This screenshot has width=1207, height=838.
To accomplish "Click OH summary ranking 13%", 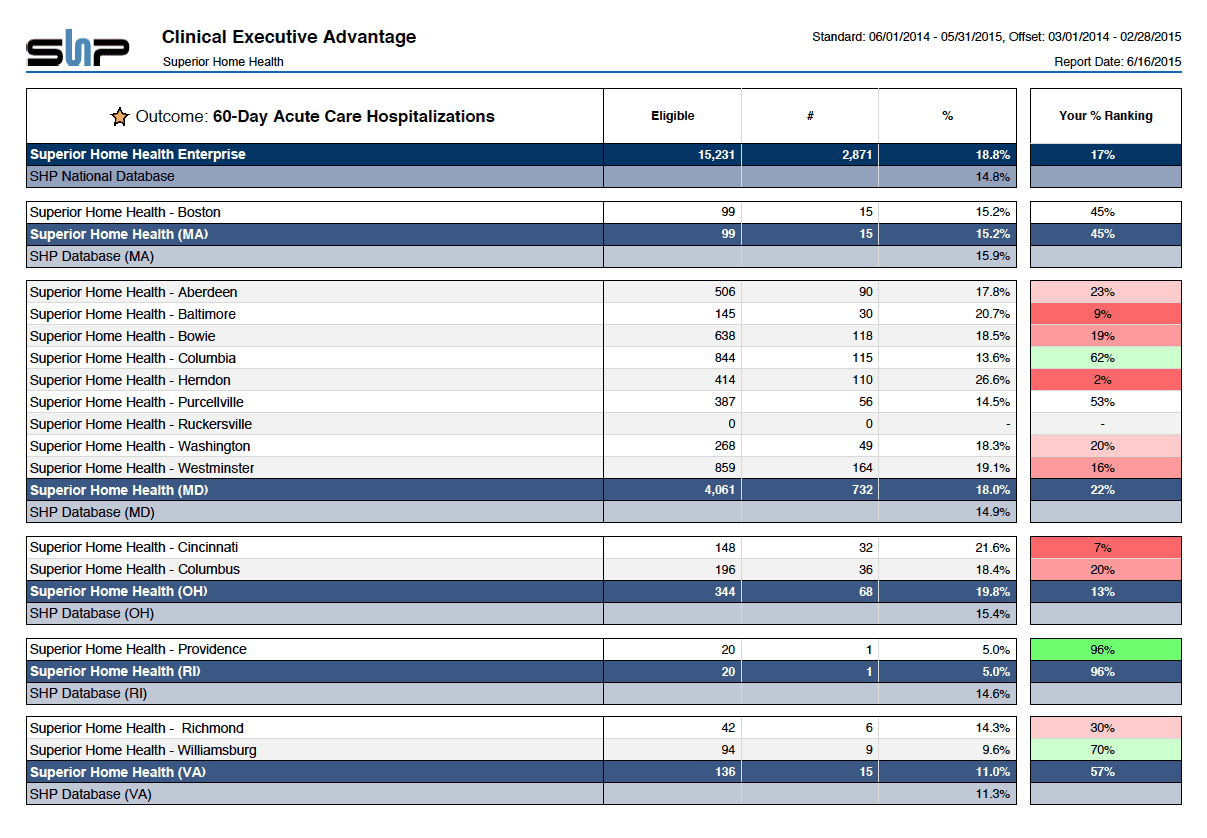I will pos(1105,592).
